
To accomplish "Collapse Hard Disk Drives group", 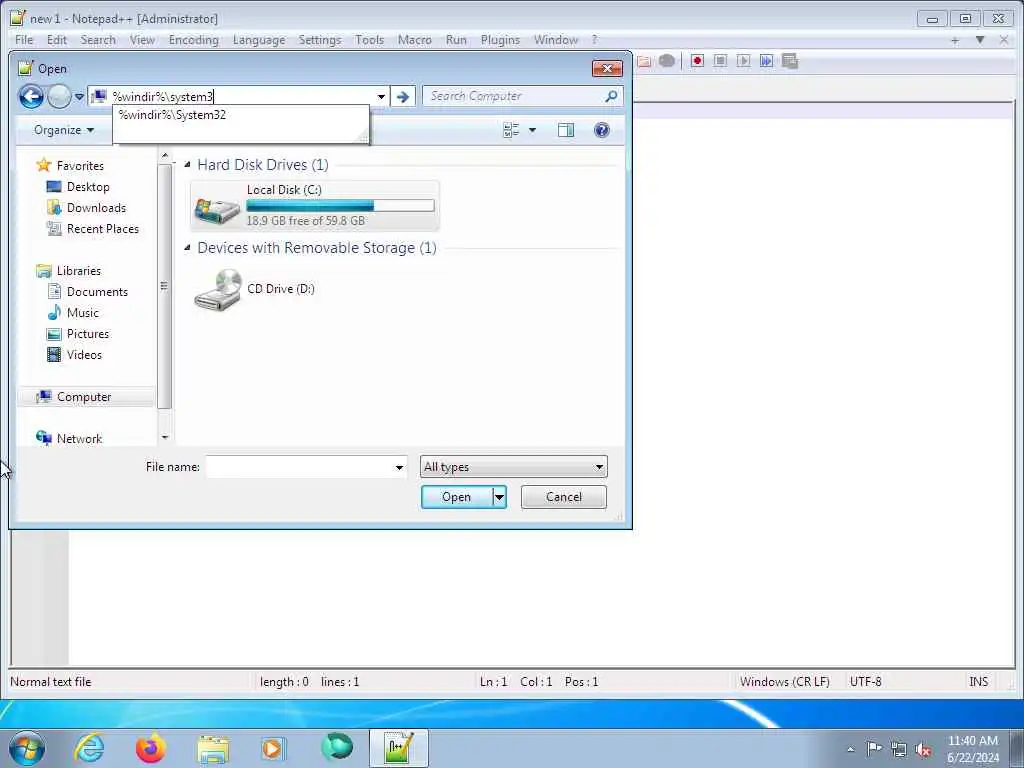I will click(x=187, y=165).
